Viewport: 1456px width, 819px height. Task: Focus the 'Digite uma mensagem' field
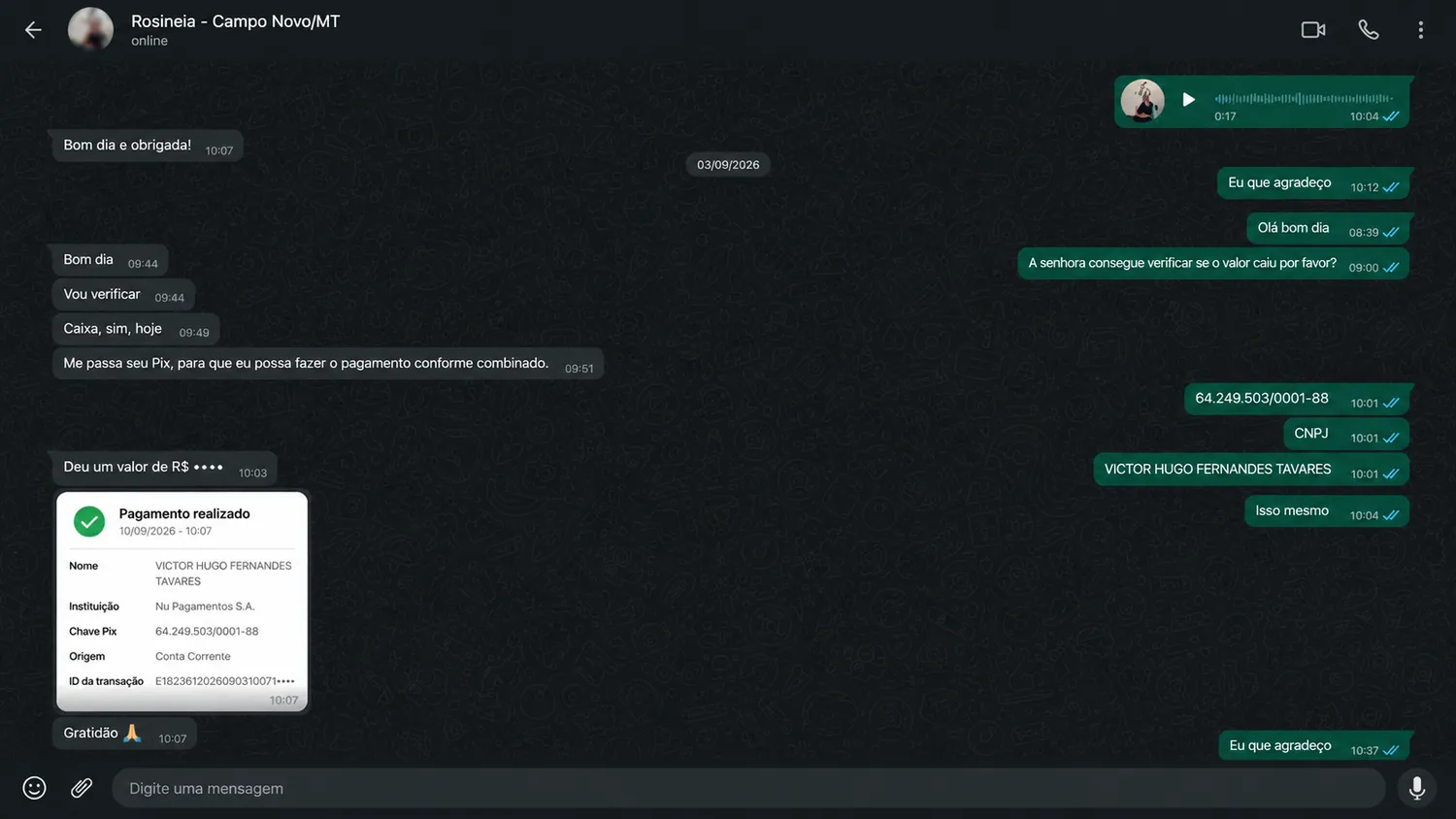click(748, 788)
